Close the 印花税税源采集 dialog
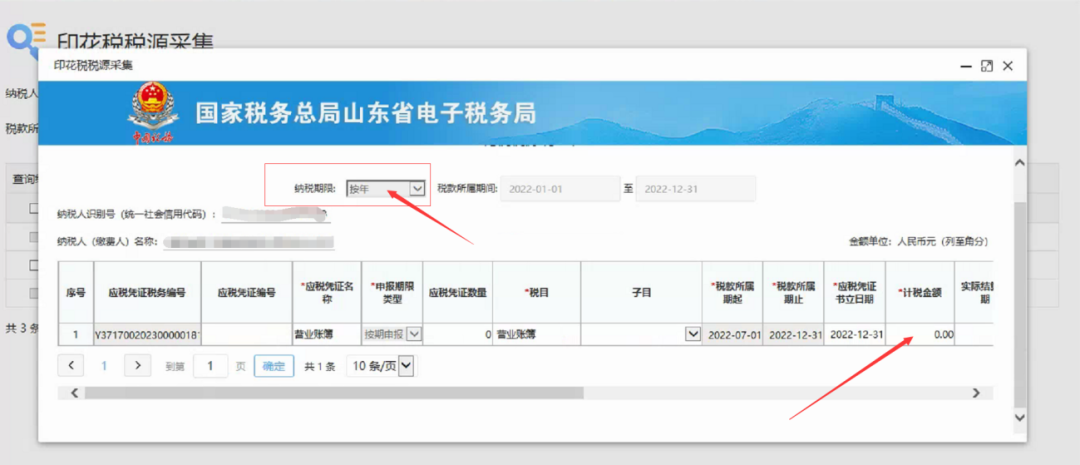The width and height of the screenshot is (1080, 465). [1008, 66]
